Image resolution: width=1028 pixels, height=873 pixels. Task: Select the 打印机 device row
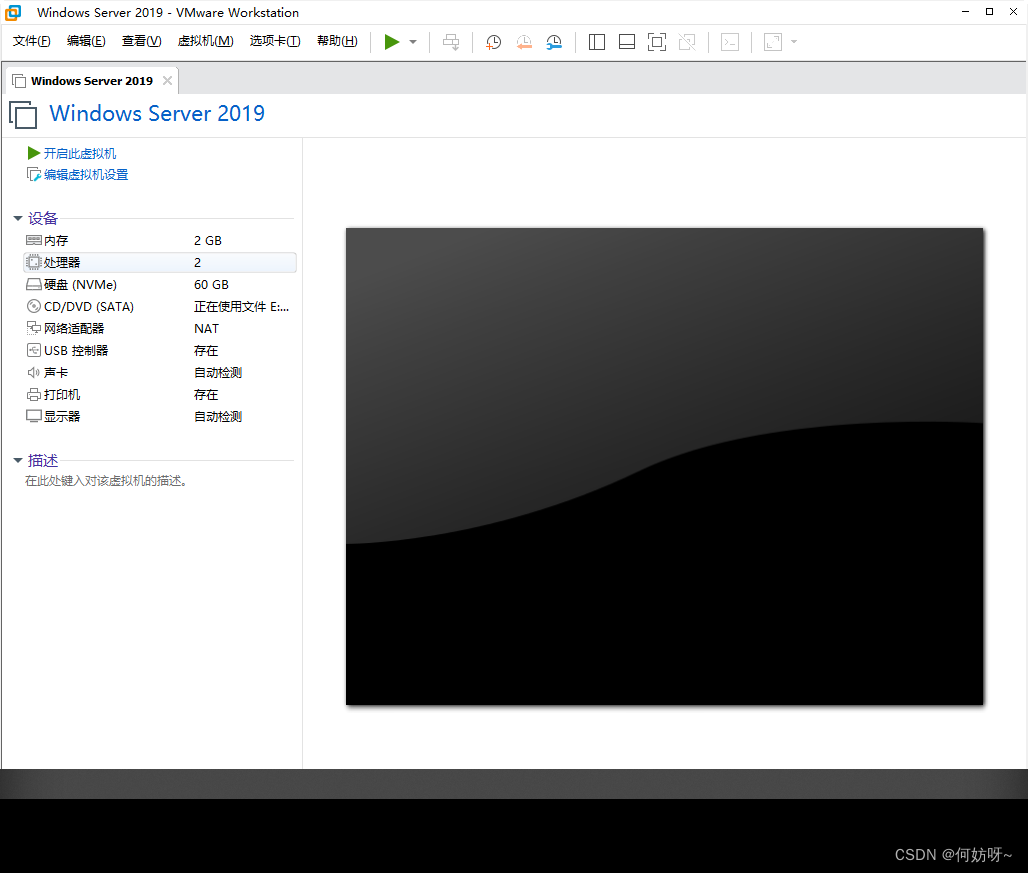(159, 395)
